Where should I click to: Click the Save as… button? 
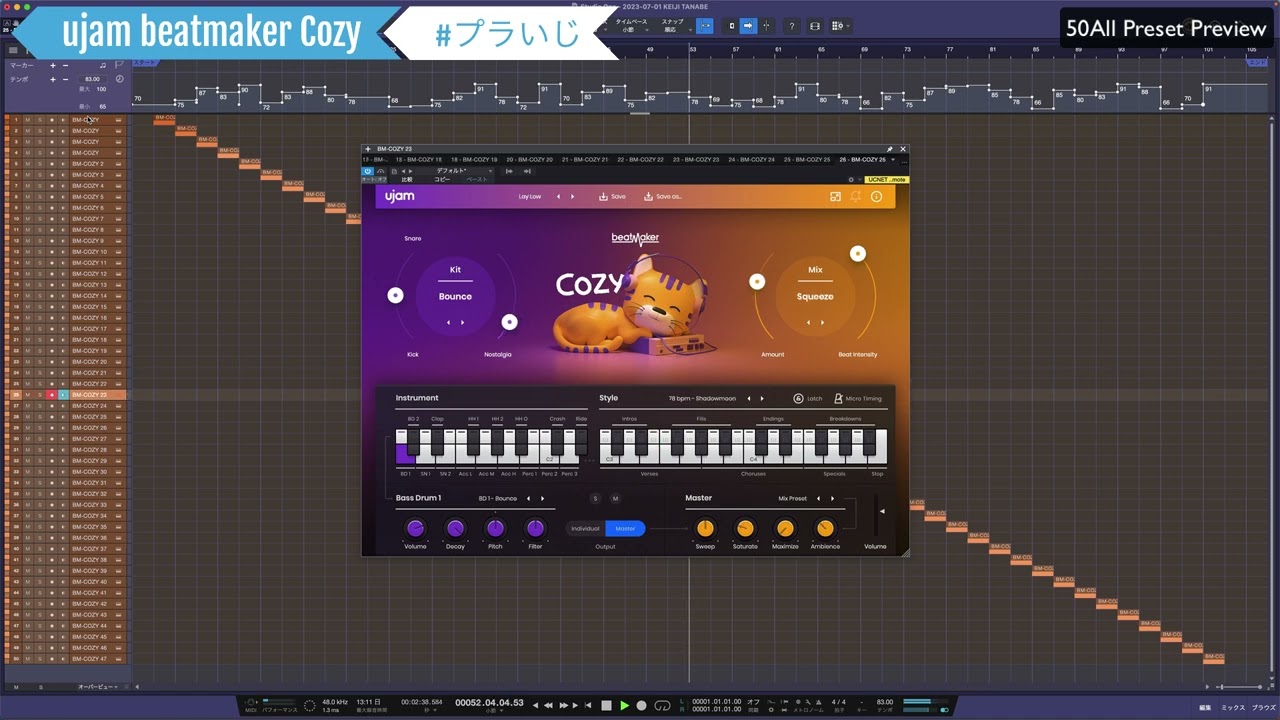(663, 197)
